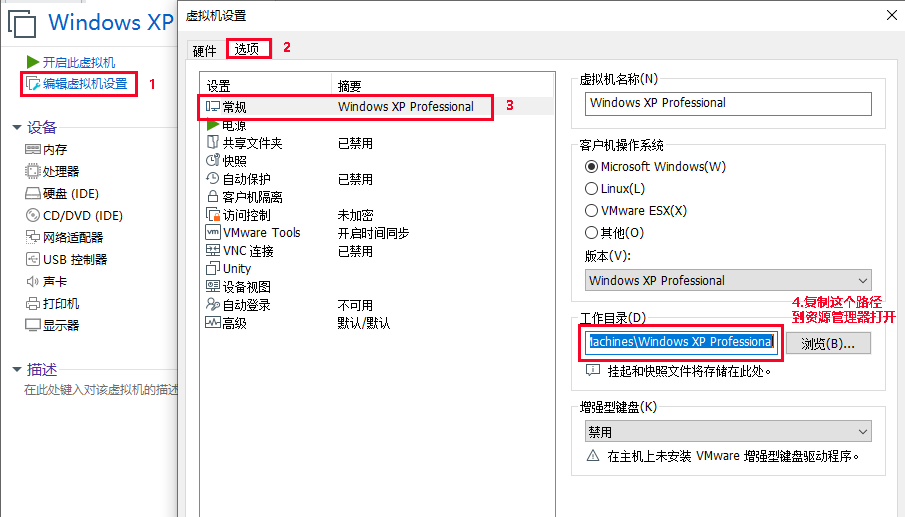Click the Windows XP tab icon in header
This screenshot has height=517, width=905.
pos(22,24)
